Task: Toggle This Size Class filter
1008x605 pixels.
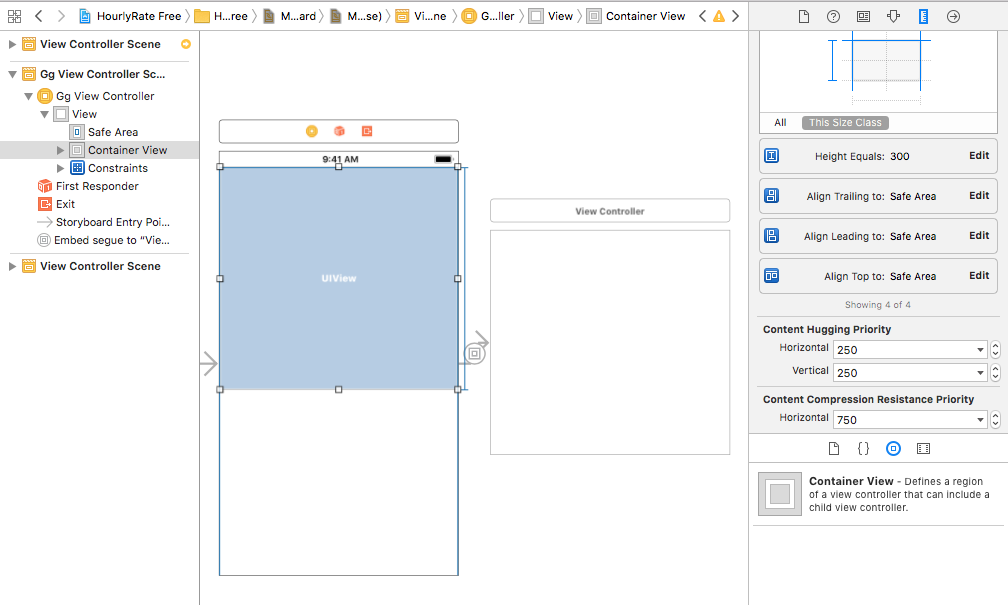Action: [x=845, y=123]
